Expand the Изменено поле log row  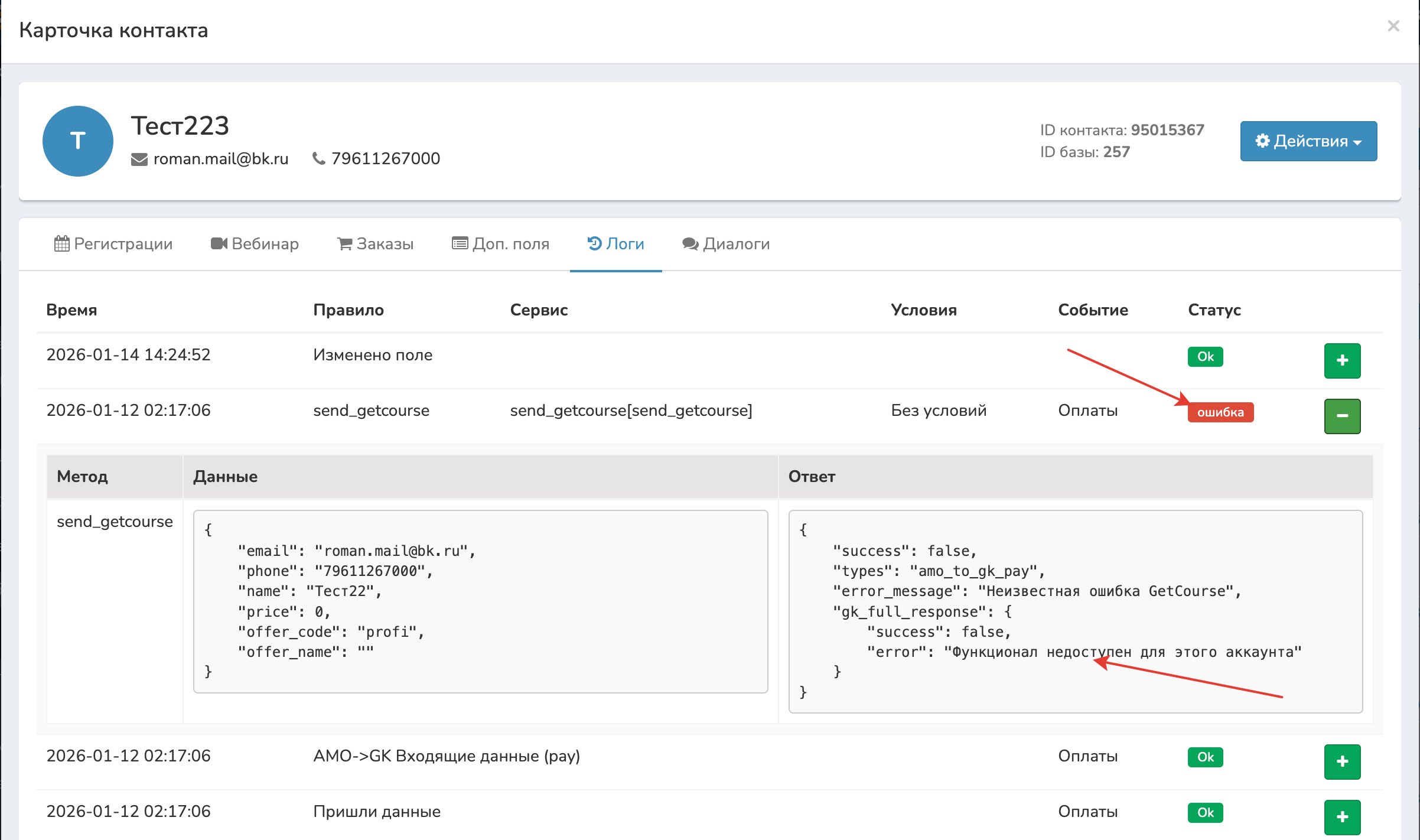(x=1342, y=360)
